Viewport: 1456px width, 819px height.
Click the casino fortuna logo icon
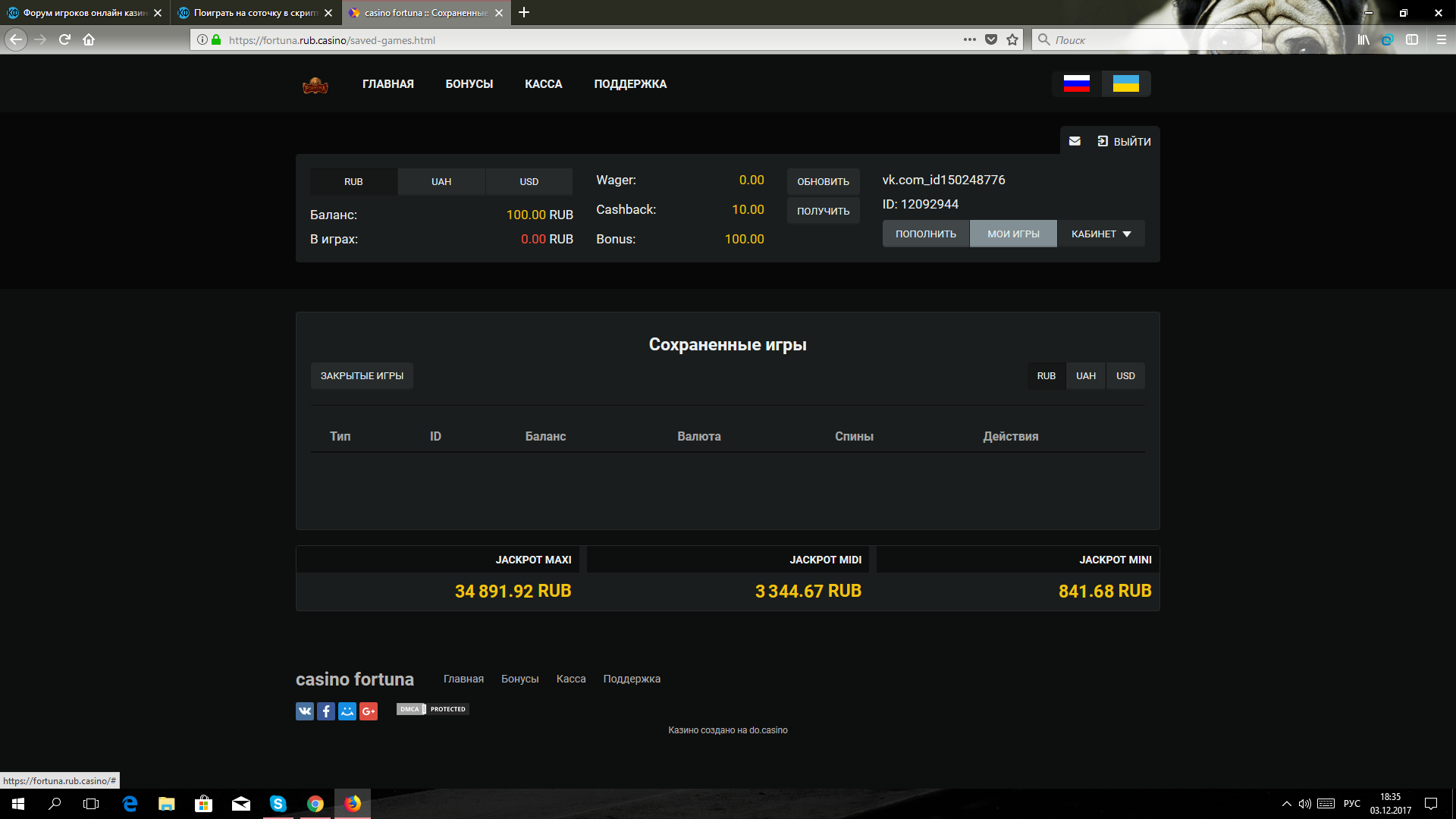[315, 86]
